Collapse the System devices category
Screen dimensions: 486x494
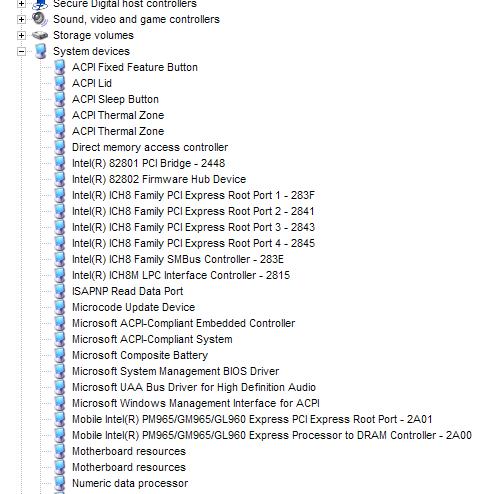coord(21,51)
